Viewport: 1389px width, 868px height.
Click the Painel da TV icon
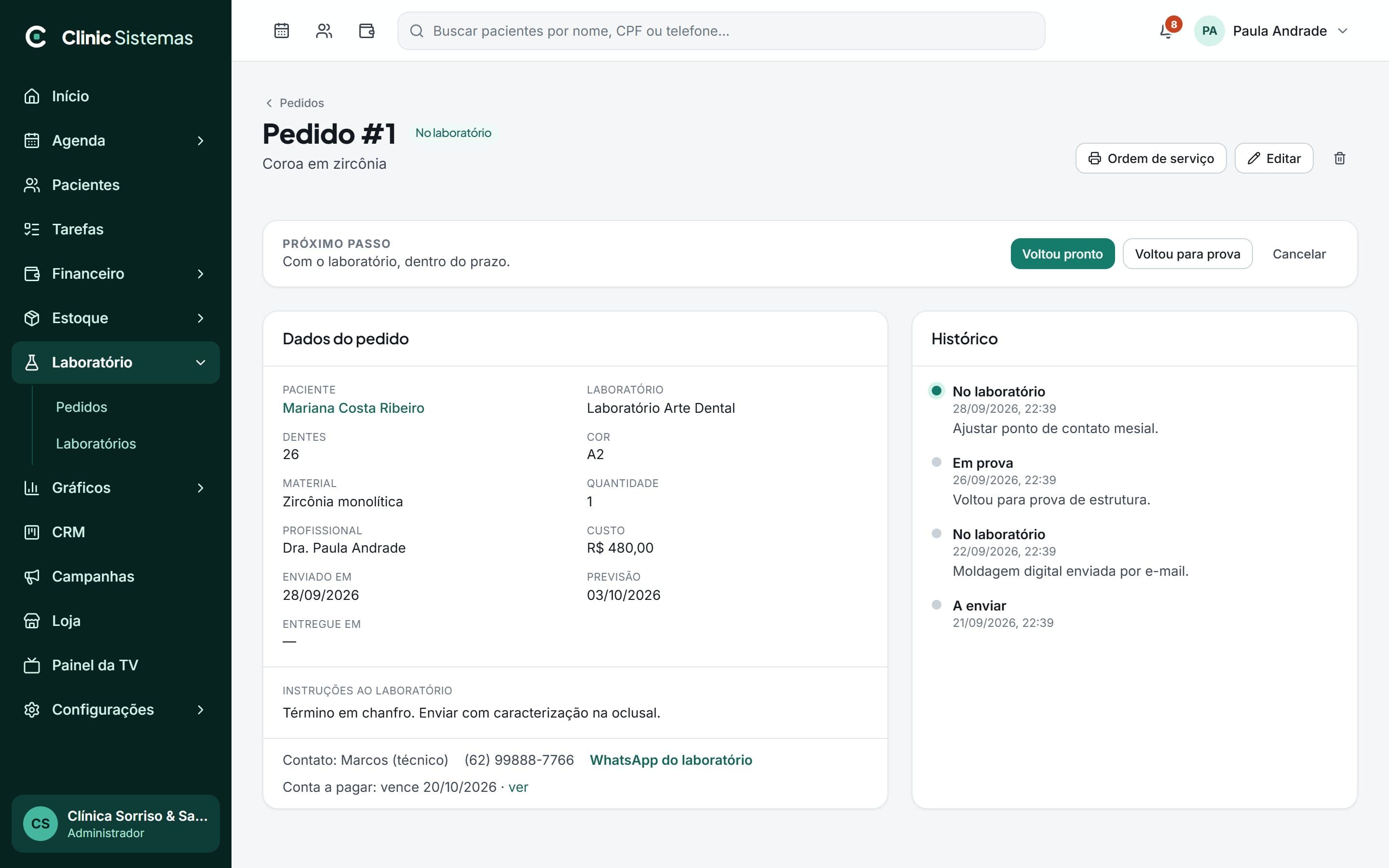point(32,665)
